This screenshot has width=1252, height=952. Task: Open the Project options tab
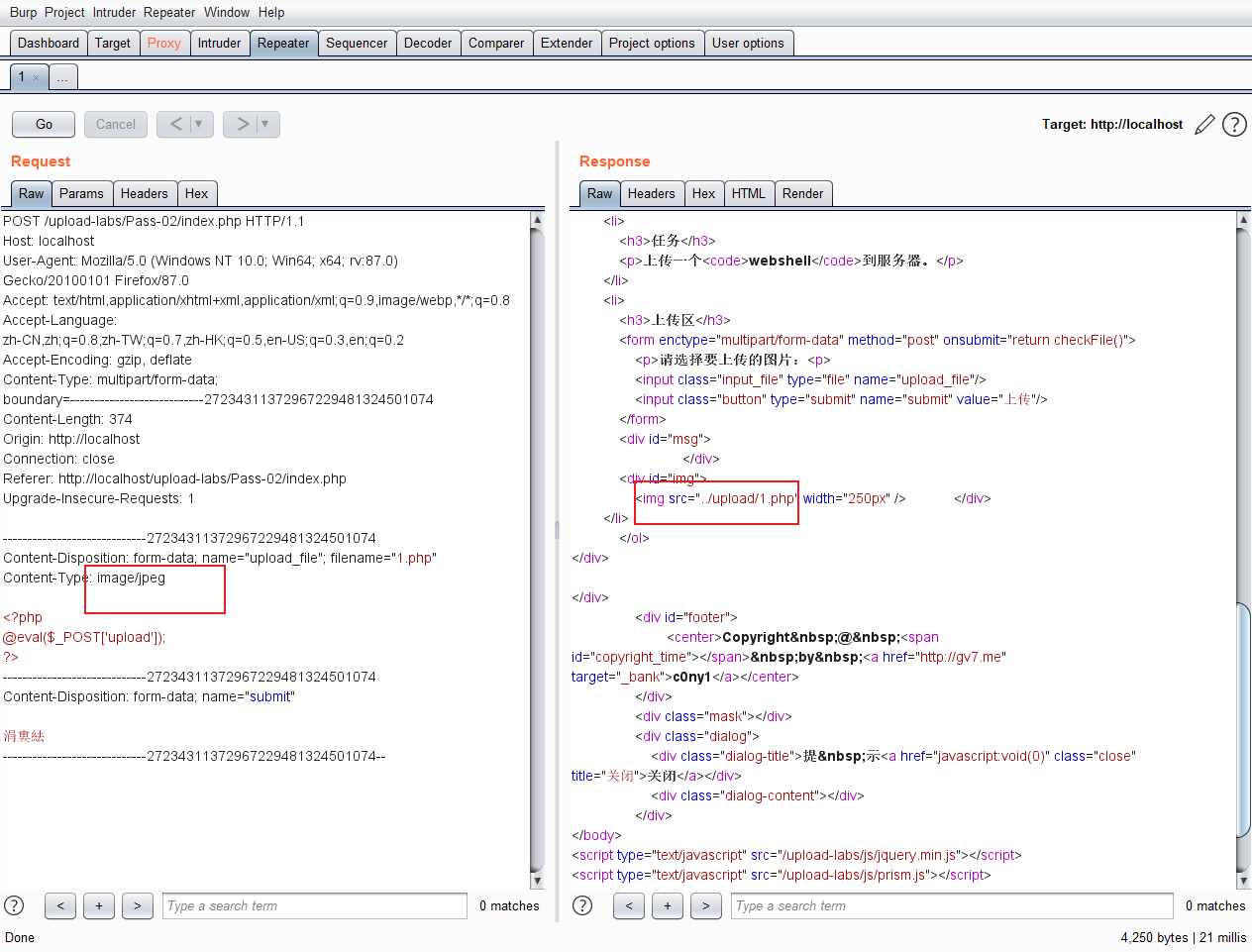coord(652,43)
